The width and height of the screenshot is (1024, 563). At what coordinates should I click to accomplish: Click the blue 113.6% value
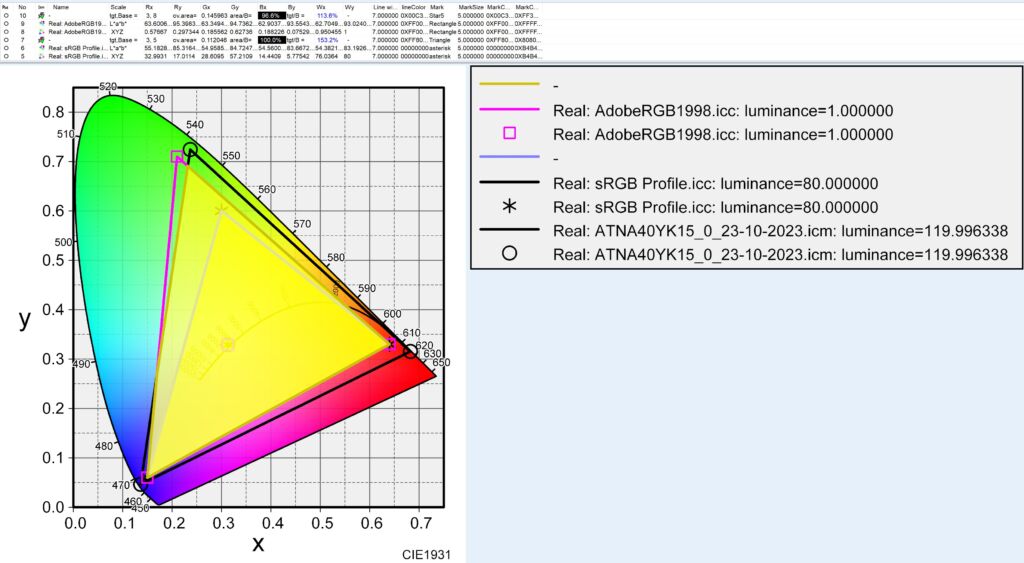point(327,15)
